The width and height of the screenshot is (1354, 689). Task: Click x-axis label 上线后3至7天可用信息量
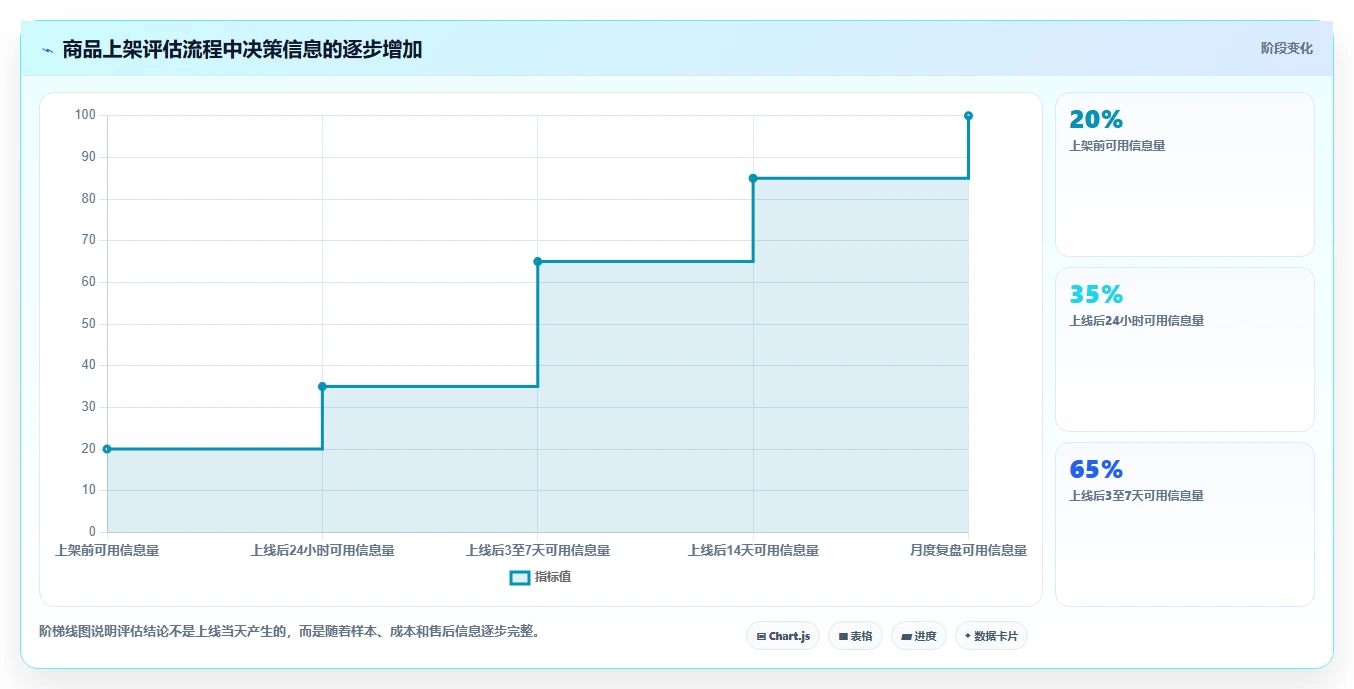pos(538,550)
